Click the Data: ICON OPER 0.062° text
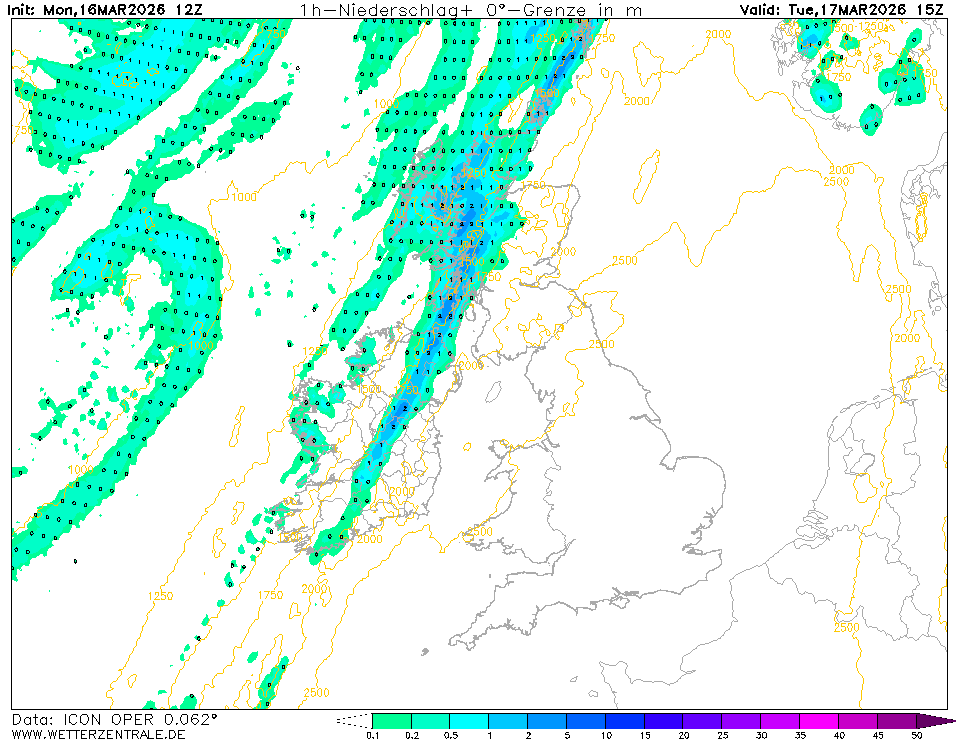Image resolution: width=959 pixels, height=741 pixels. (114, 719)
